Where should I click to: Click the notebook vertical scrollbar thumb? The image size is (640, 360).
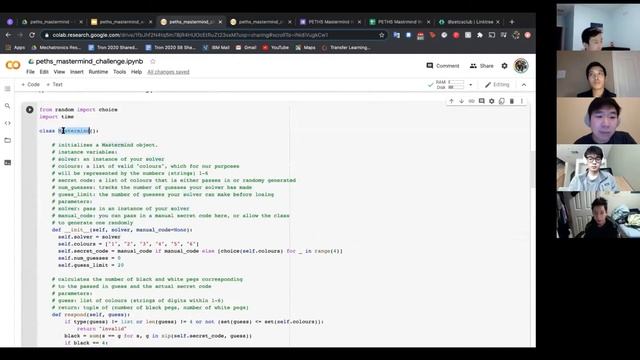(x=533, y=169)
